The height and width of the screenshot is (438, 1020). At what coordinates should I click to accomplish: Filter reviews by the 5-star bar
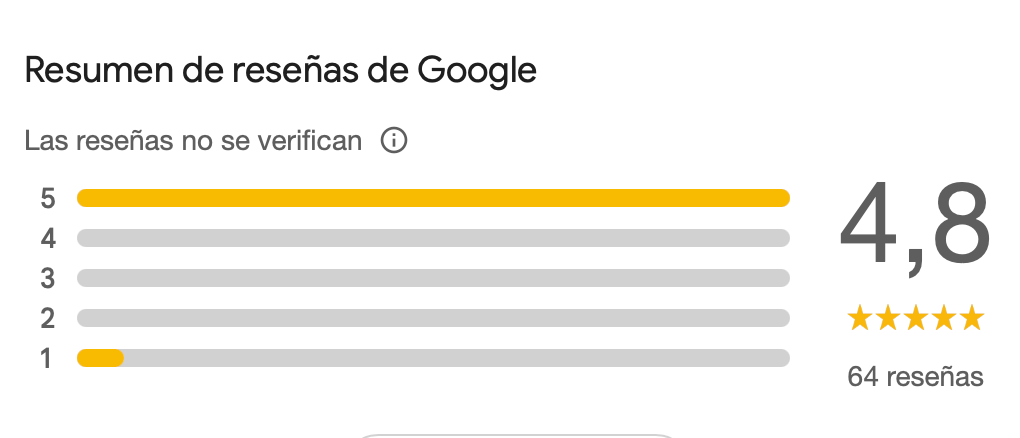coord(433,198)
